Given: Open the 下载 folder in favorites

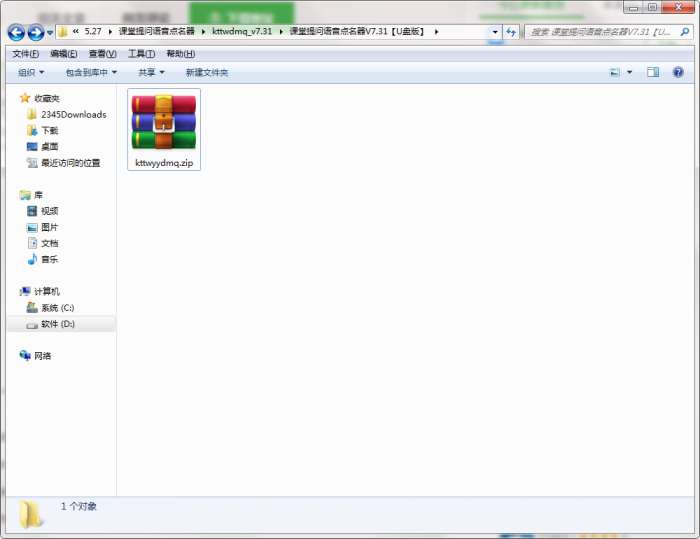Looking at the screenshot, I should point(50,131).
